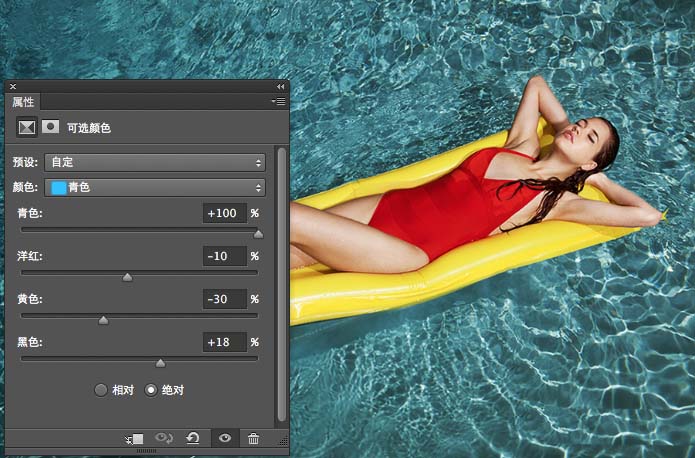This screenshot has width=695, height=458.
Task: Reset adjustment to defaults icon
Action: 193,439
